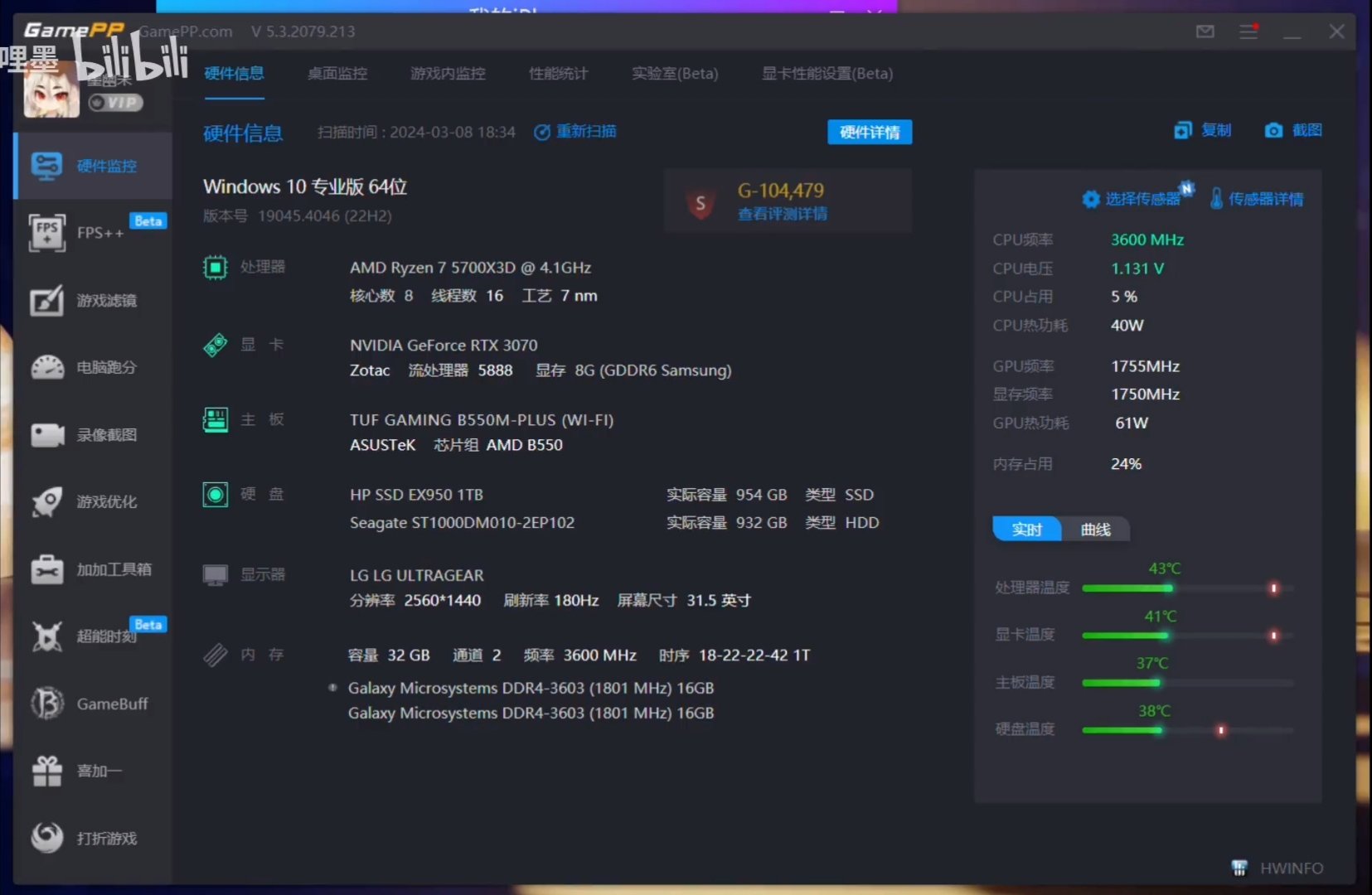Viewport: 1372px width, 895px height.
Task: Click the 硬盘 disk icon
Action: (x=216, y=495)
